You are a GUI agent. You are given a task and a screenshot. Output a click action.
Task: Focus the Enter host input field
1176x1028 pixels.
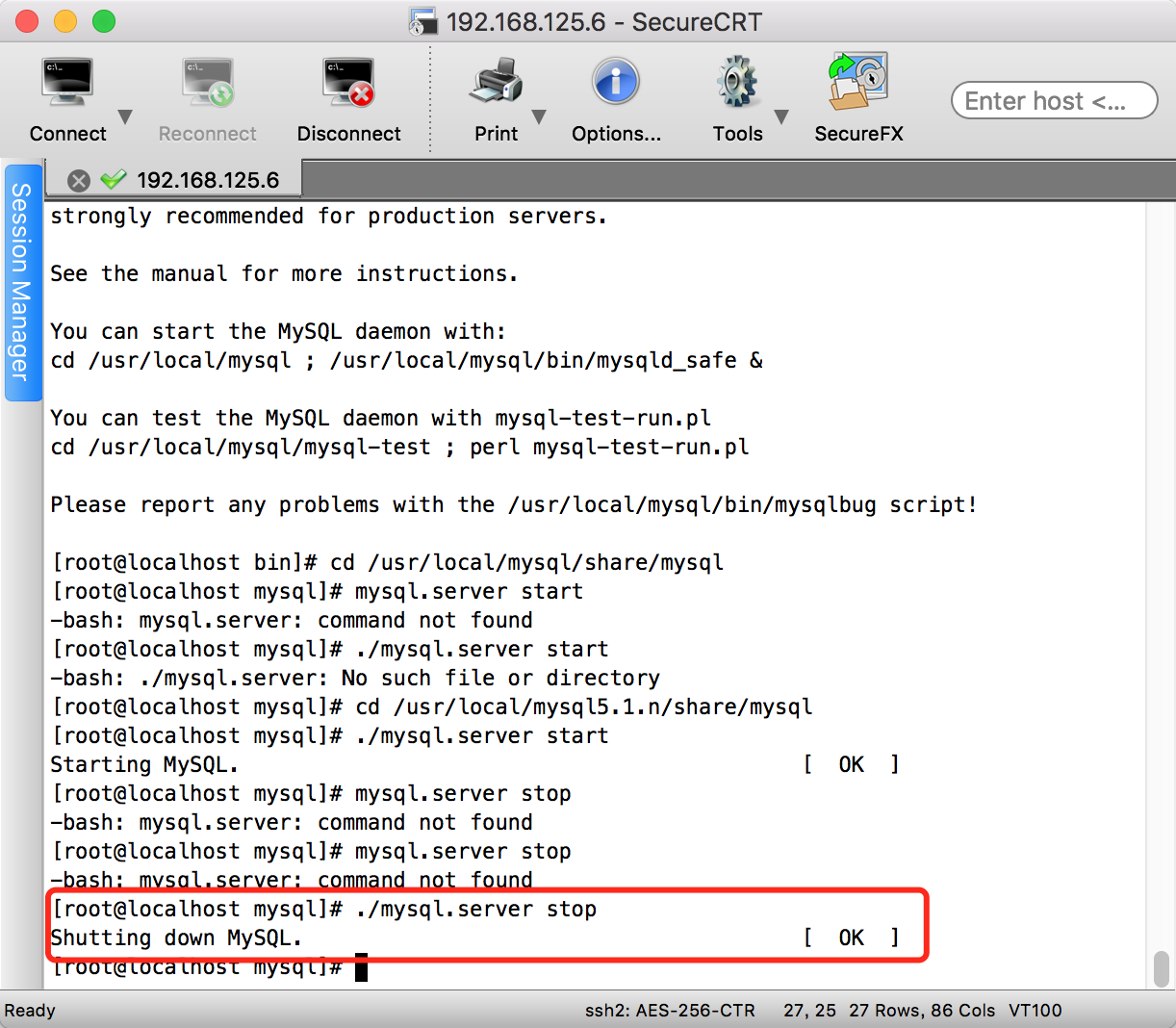1055,100
